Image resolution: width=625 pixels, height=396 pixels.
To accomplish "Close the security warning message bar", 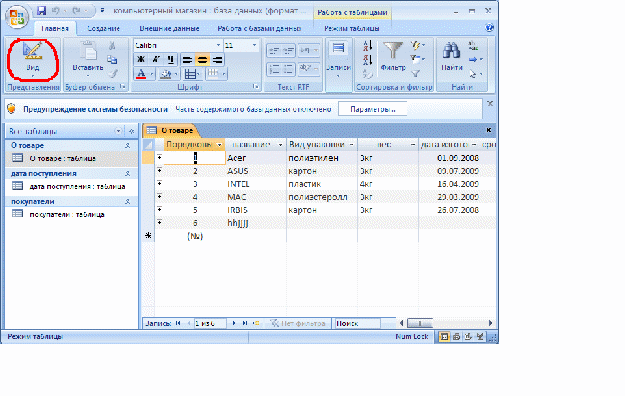I will pyautogui.click(x=490, y=103).
